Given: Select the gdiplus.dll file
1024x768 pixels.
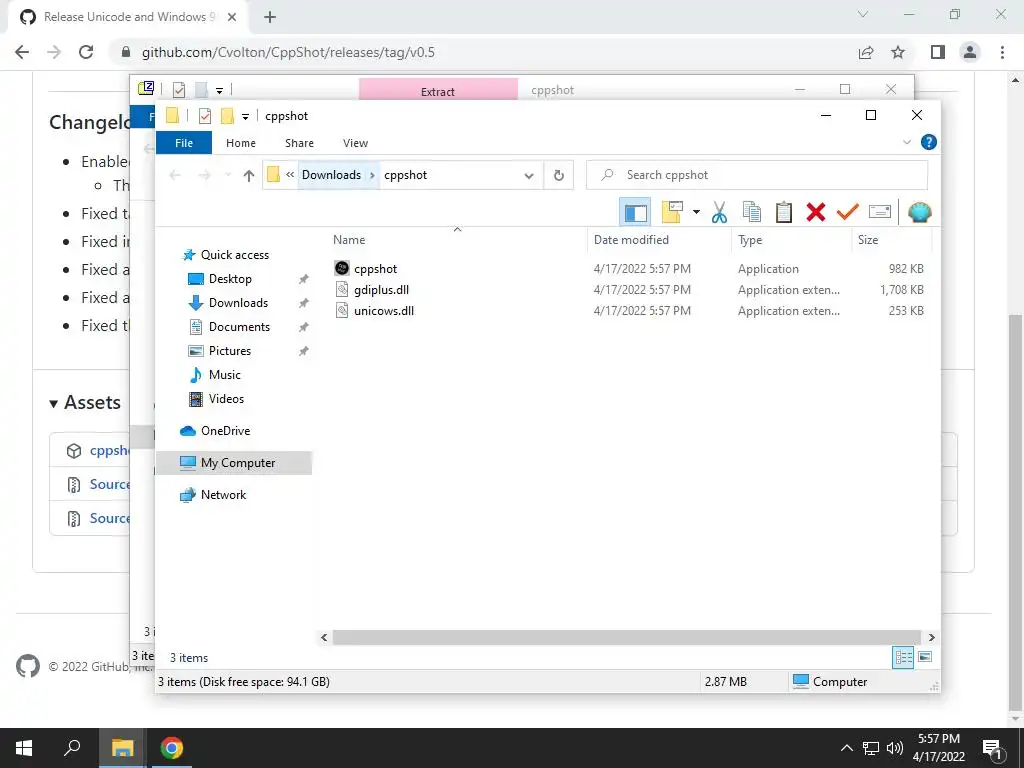Looking at the screenshot, I should [381, 289].
